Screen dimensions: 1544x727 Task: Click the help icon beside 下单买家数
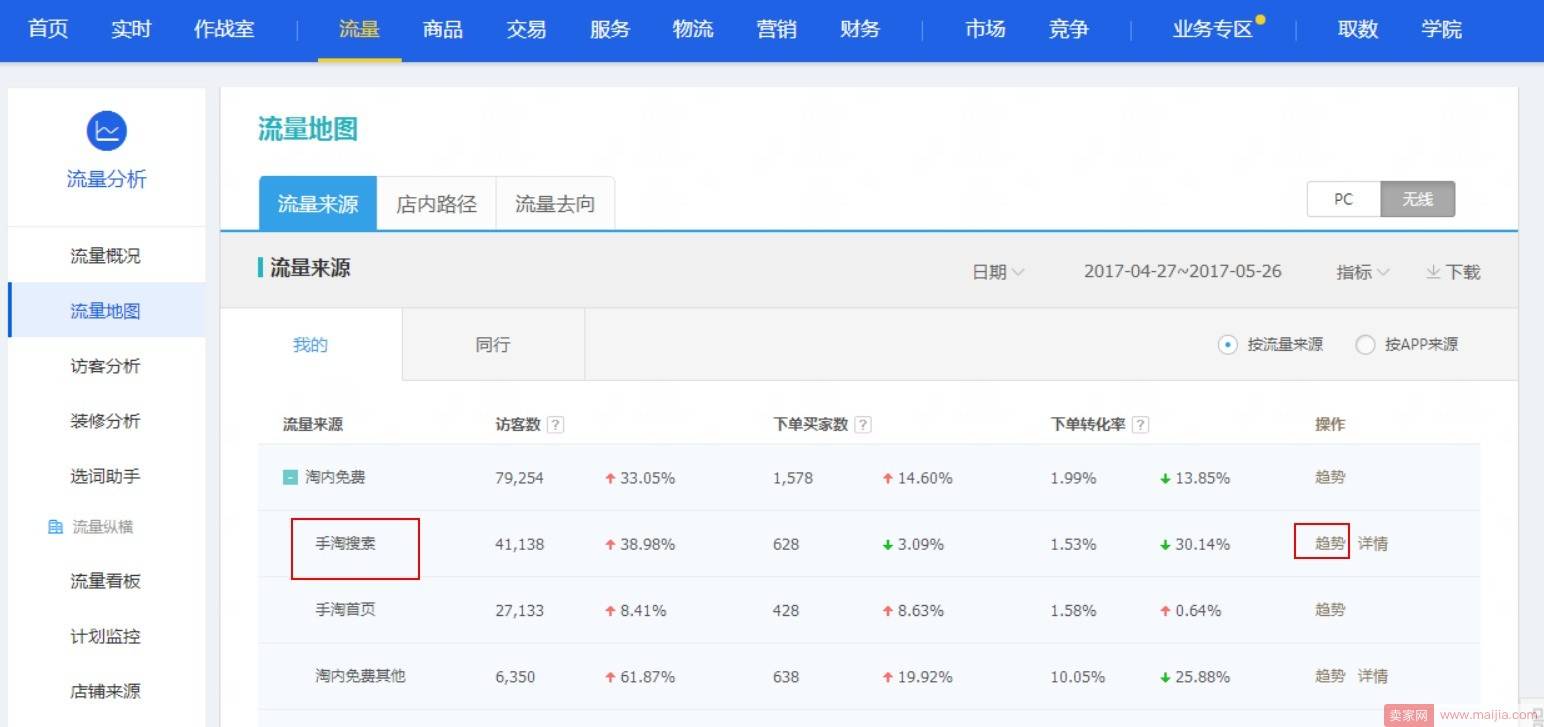(863, 424)
